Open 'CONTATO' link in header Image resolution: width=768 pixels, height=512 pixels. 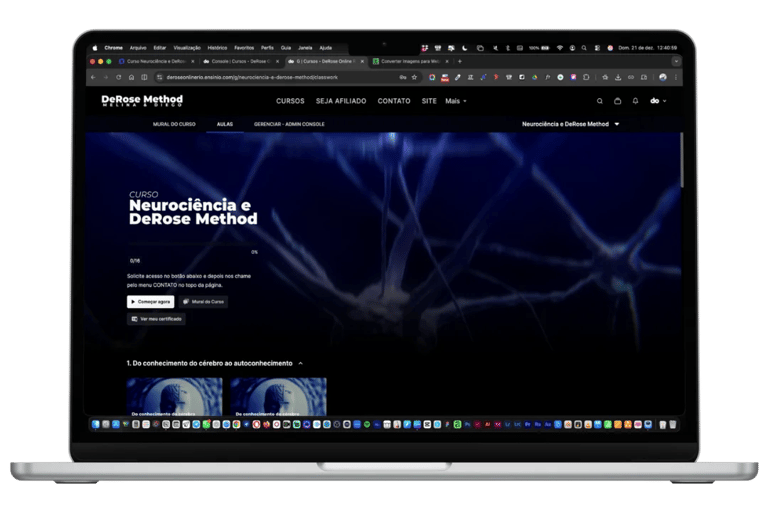(394, 101)
